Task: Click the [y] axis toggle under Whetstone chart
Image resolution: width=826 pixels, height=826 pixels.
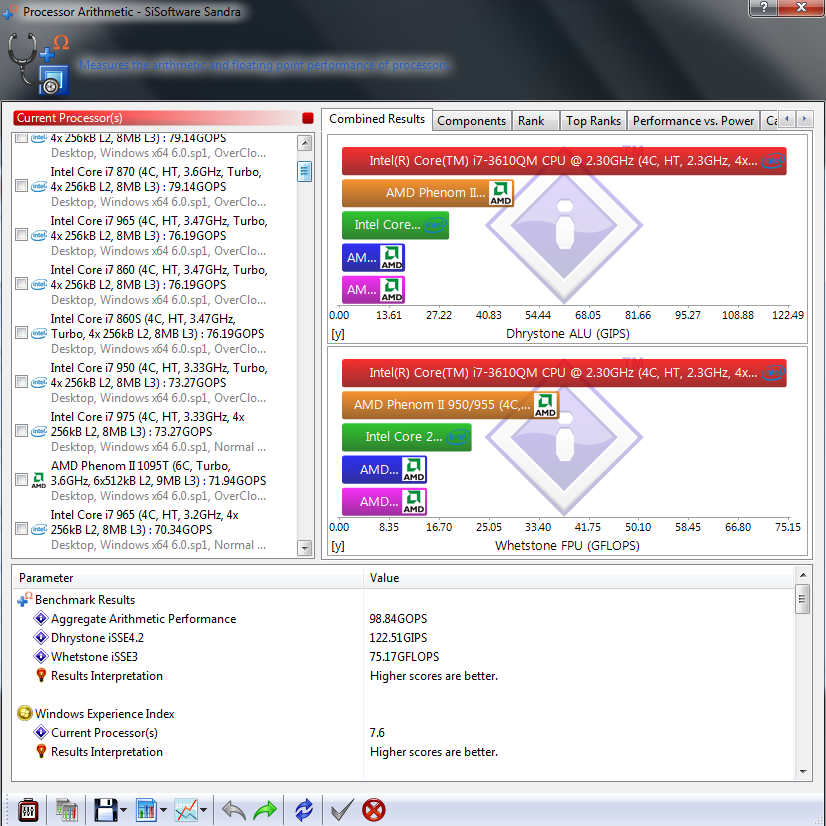Action: [x=338, y=546]
